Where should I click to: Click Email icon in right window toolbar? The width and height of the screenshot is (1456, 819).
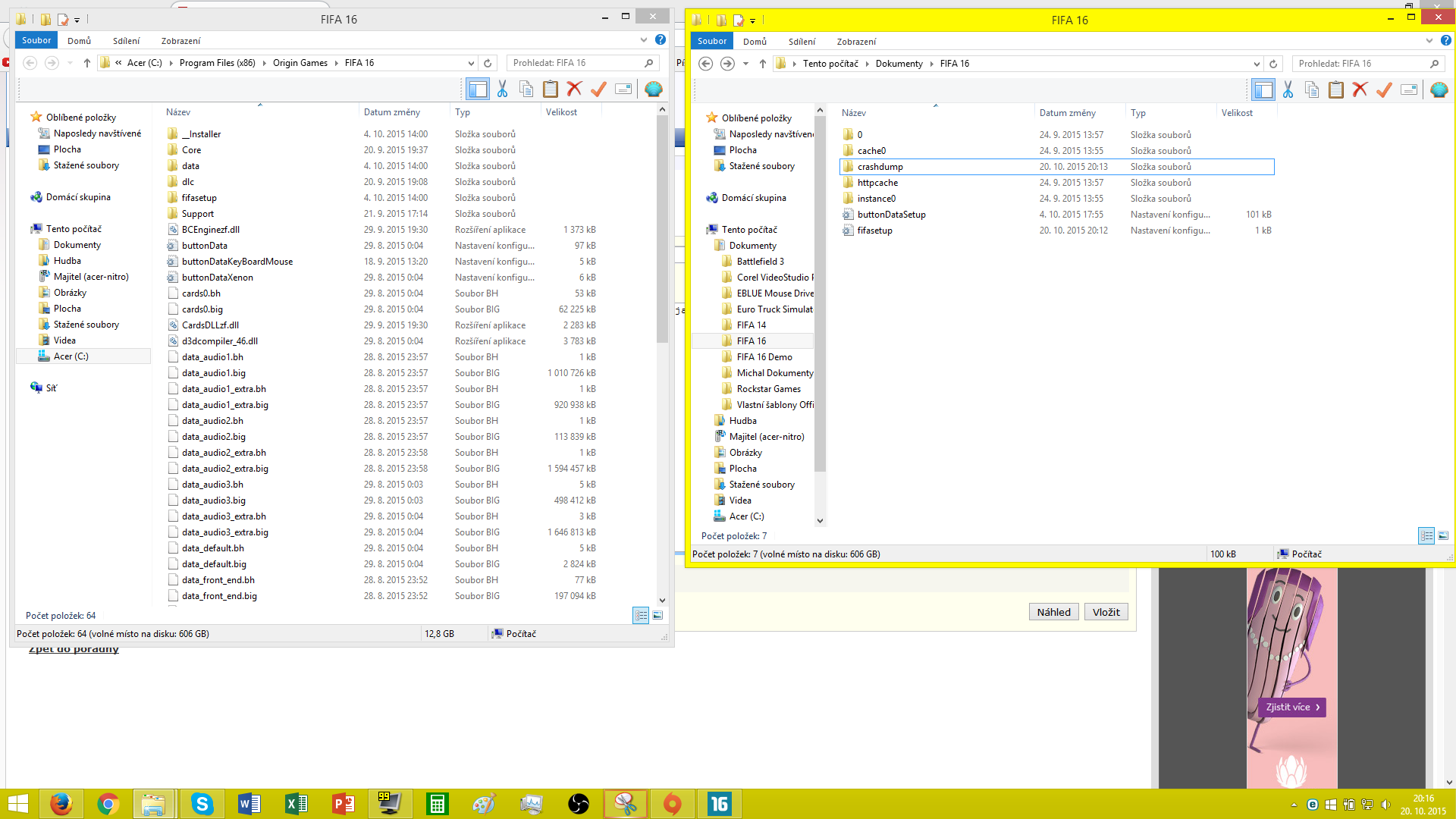coord(1409,90)
